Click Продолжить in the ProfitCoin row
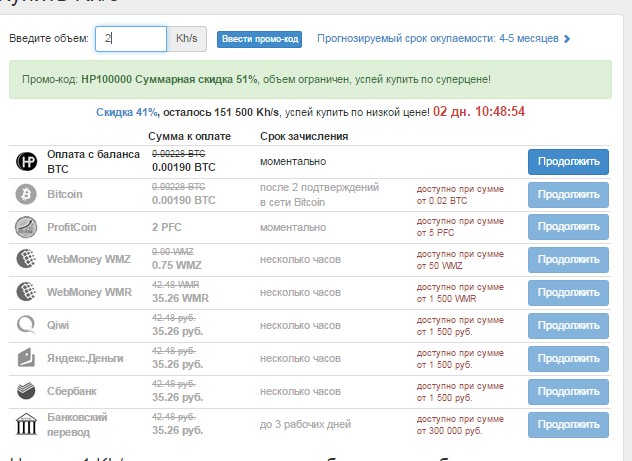 point(568,227)
